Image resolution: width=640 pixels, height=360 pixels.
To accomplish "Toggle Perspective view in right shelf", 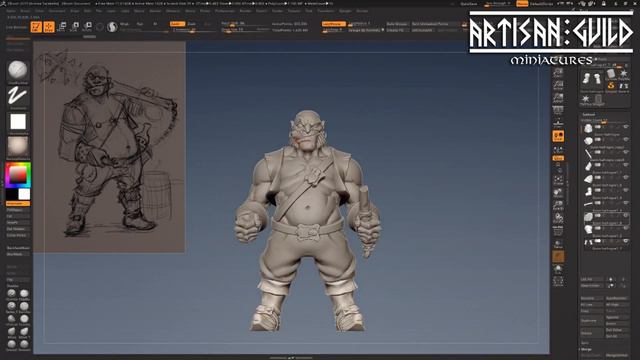I will [558, 111].
